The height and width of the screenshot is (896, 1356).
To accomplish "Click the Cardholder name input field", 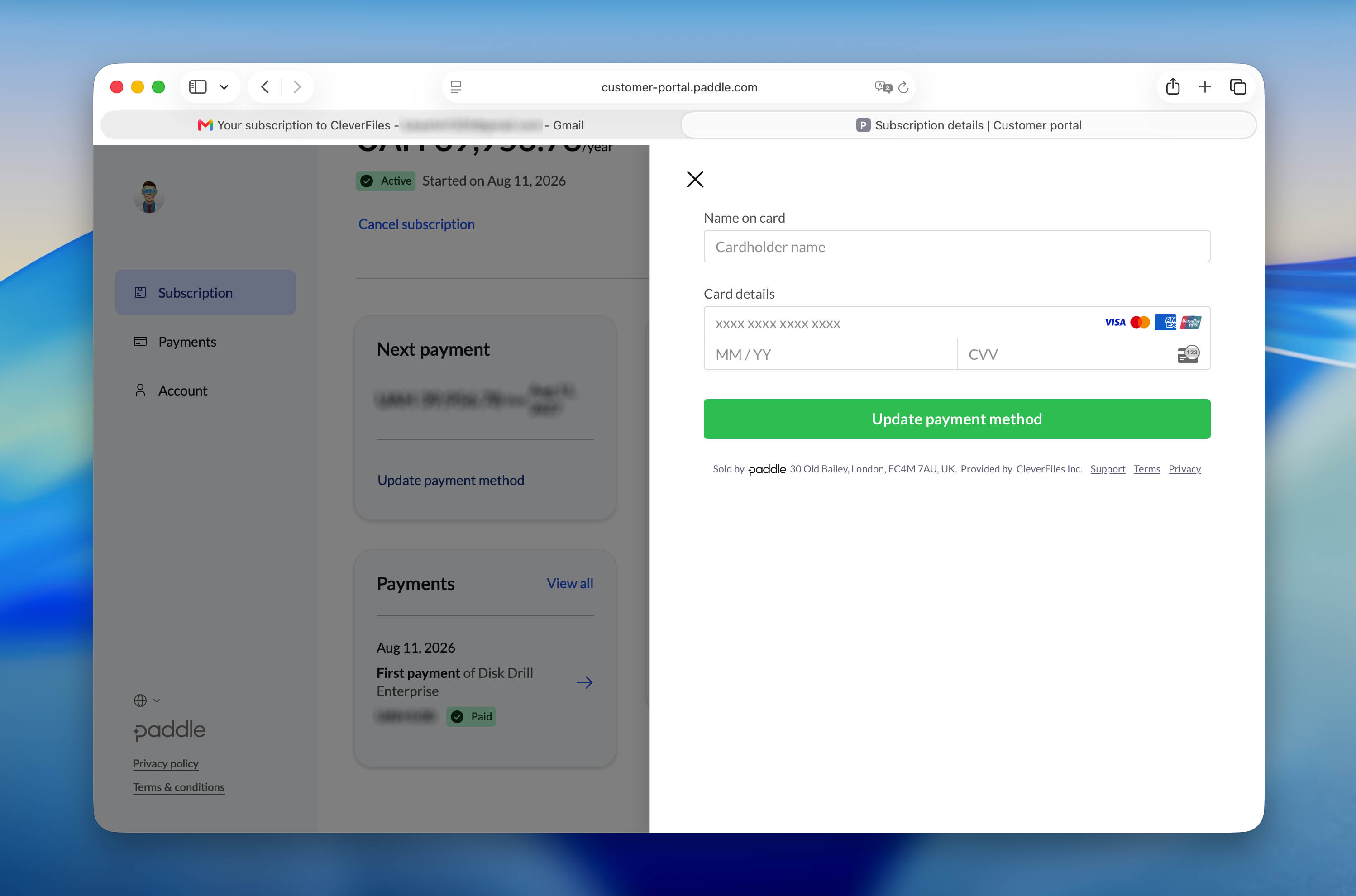I will point(956,246).
